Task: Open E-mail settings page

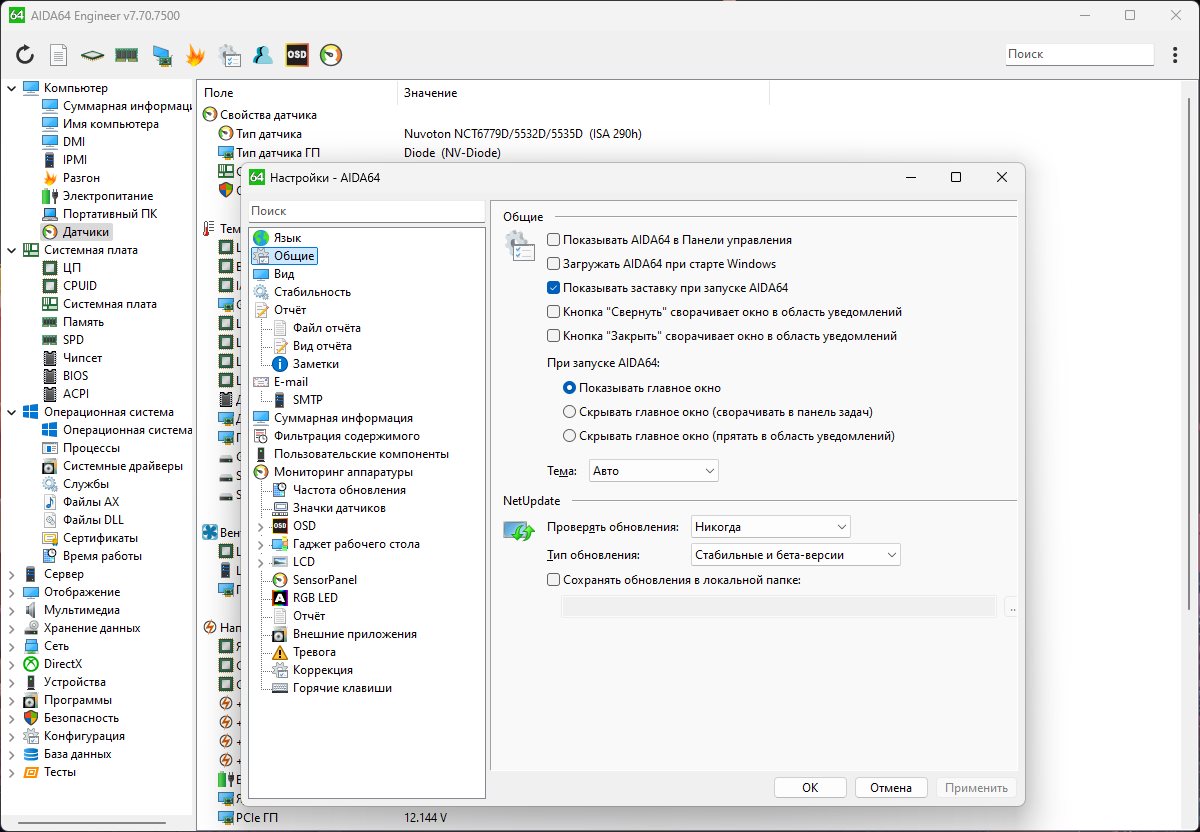Action: tap(281, 382)
